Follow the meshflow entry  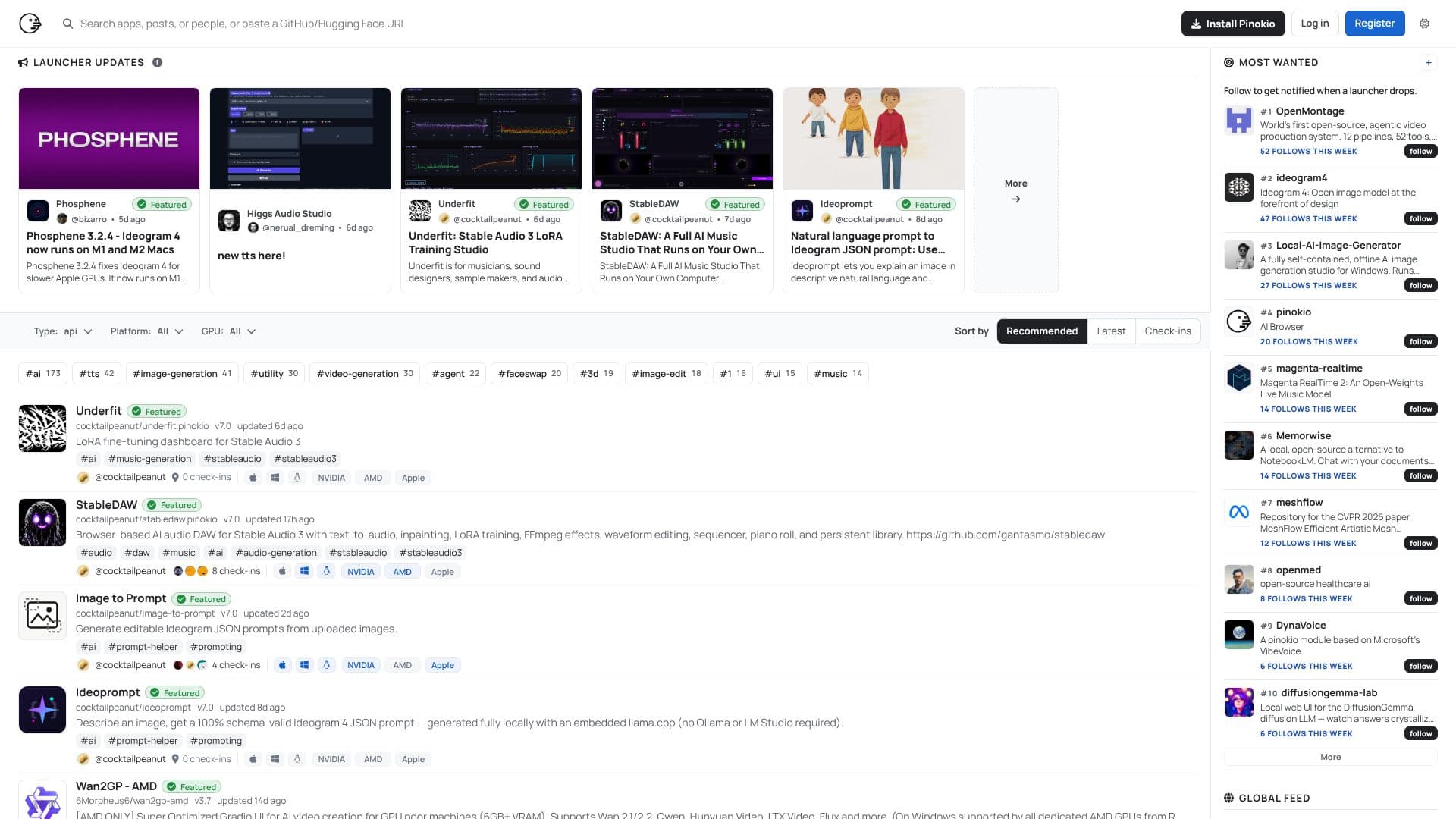coord(1420,543)
